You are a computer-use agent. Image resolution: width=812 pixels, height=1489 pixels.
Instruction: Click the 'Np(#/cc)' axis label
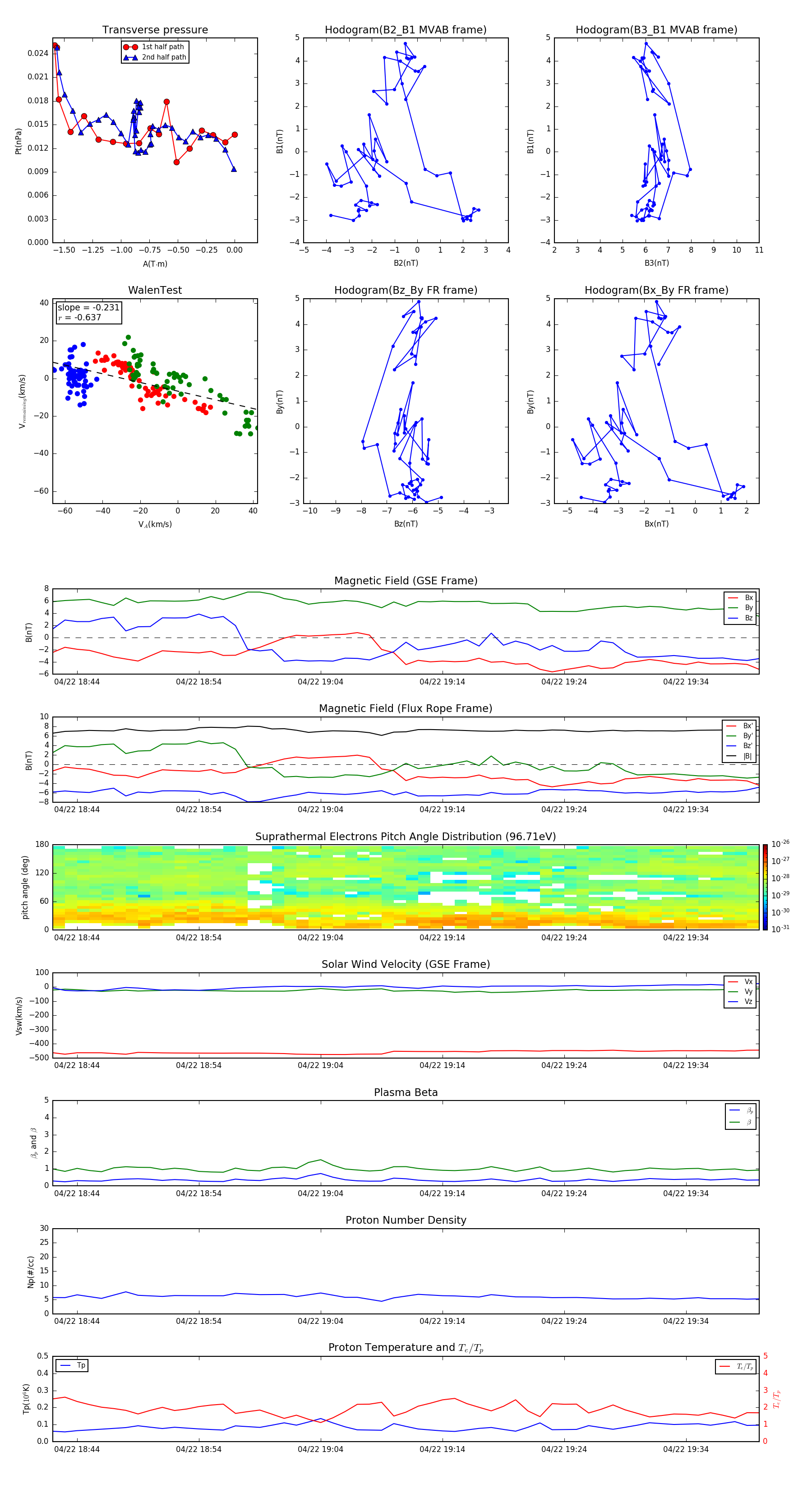point(31,1272)
